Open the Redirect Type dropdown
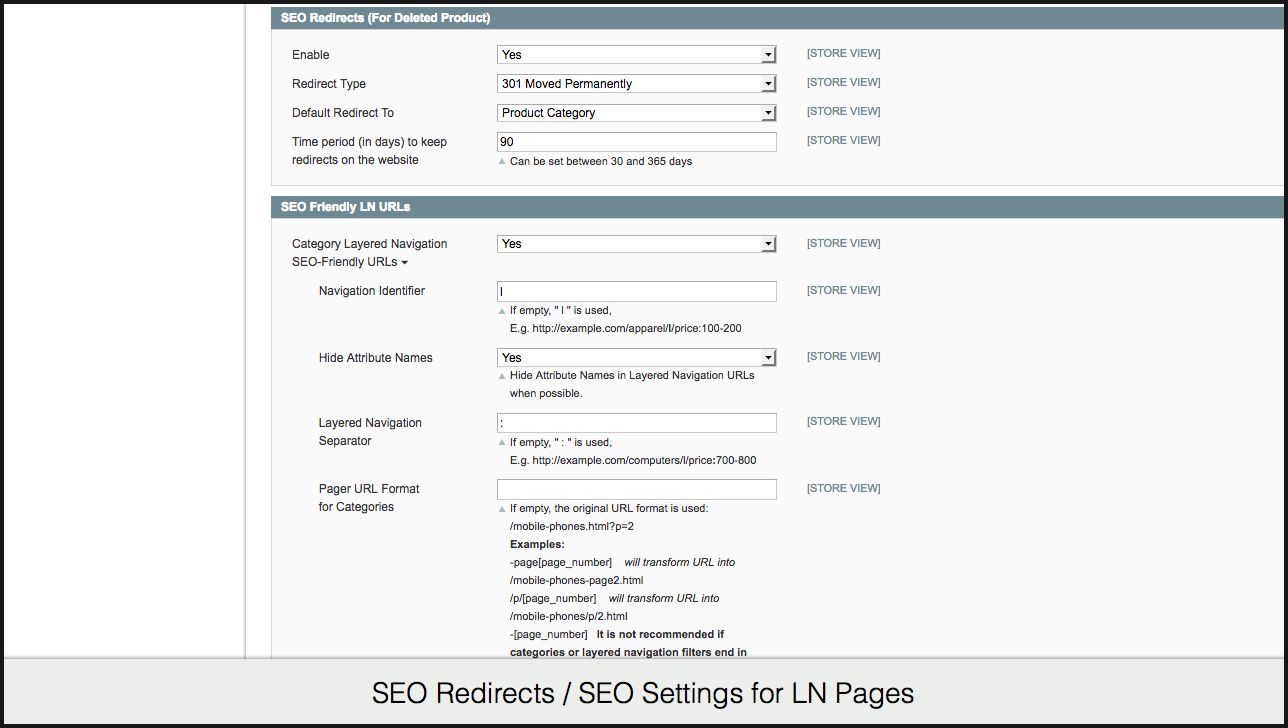 click(x=636, y=84)
